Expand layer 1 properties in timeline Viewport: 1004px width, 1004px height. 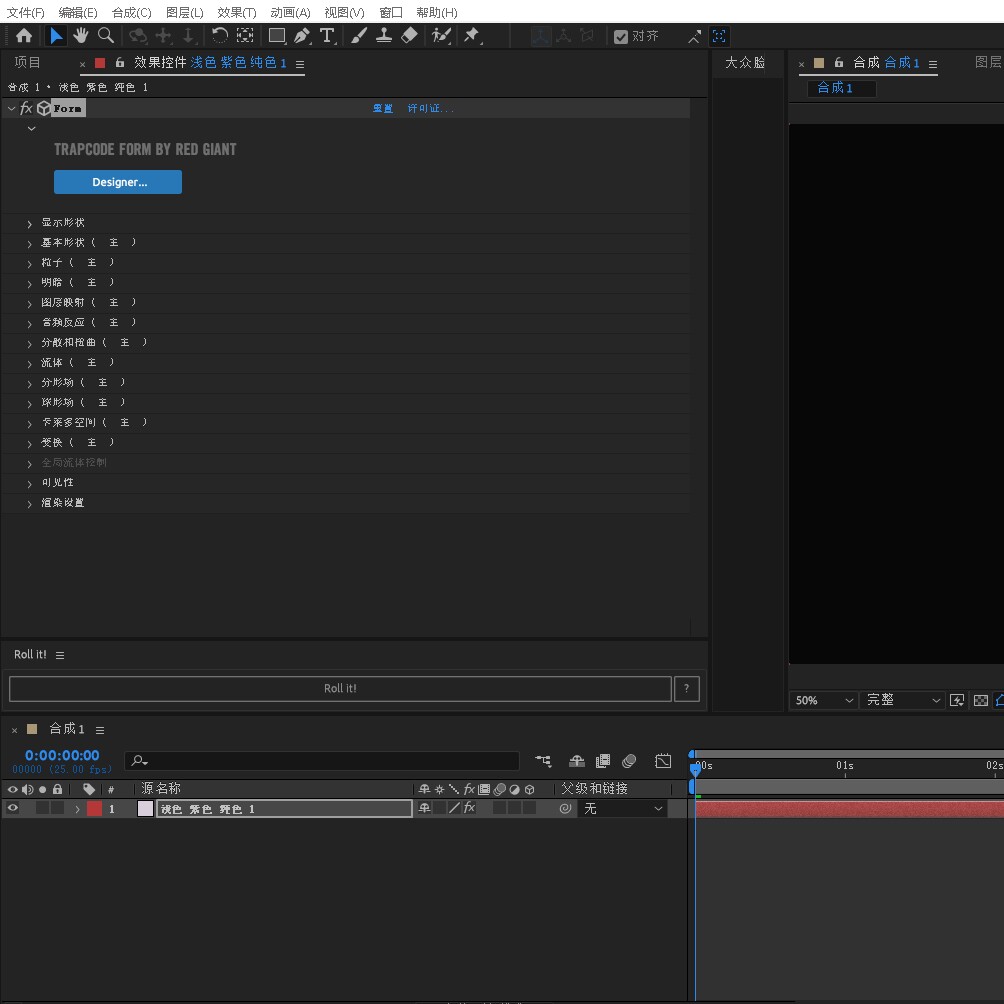[x=77, y=809]
